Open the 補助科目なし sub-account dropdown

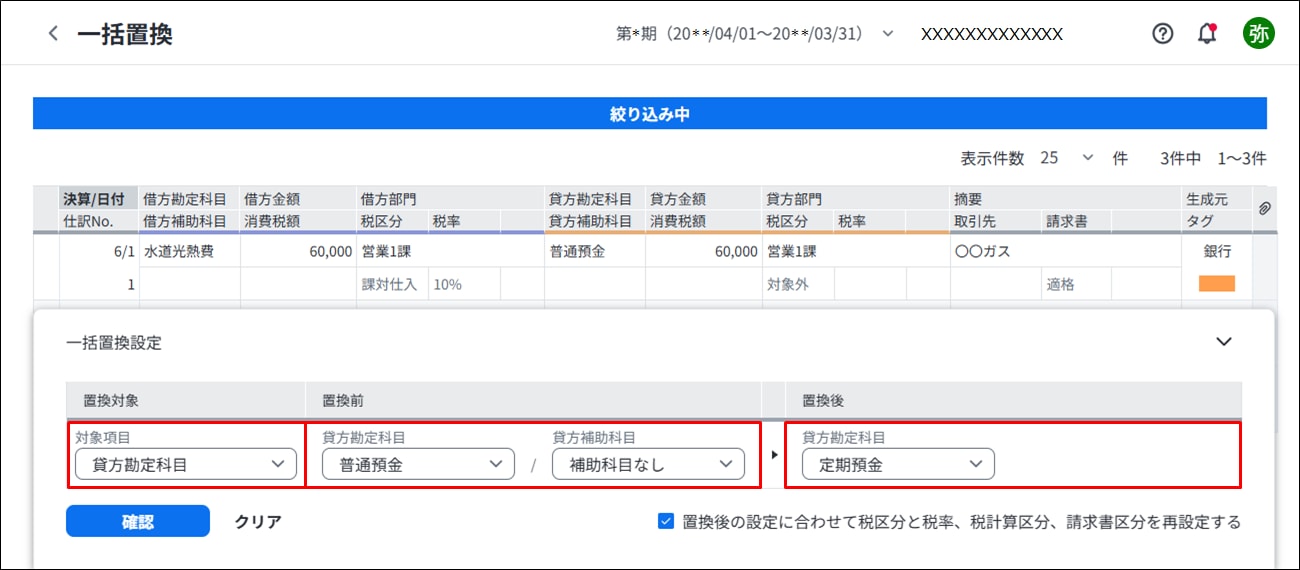tap(648, 464)
